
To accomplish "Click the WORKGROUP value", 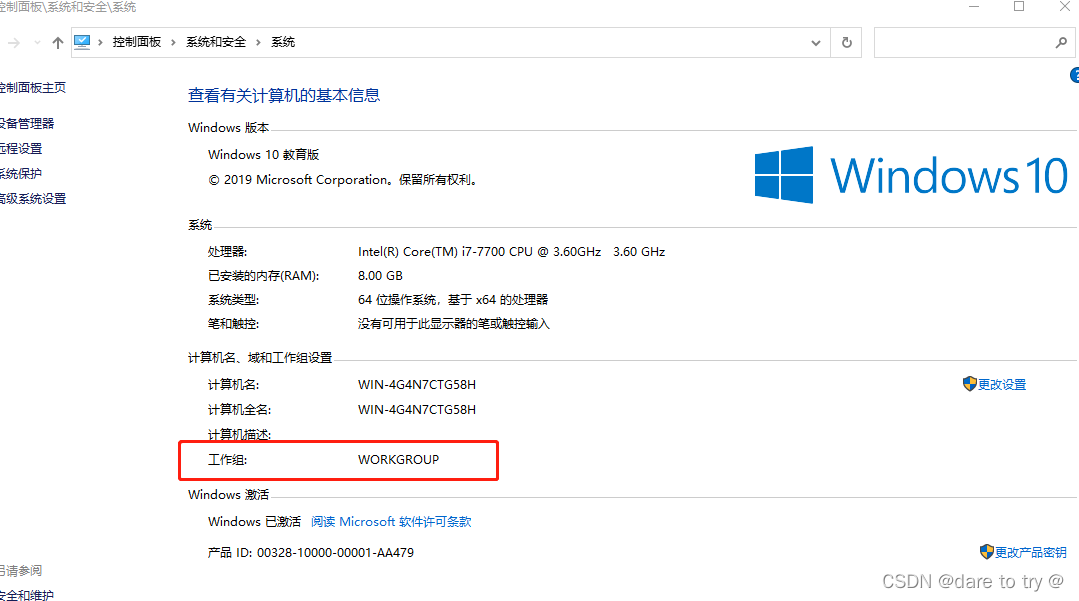I will tap(398, 460).
